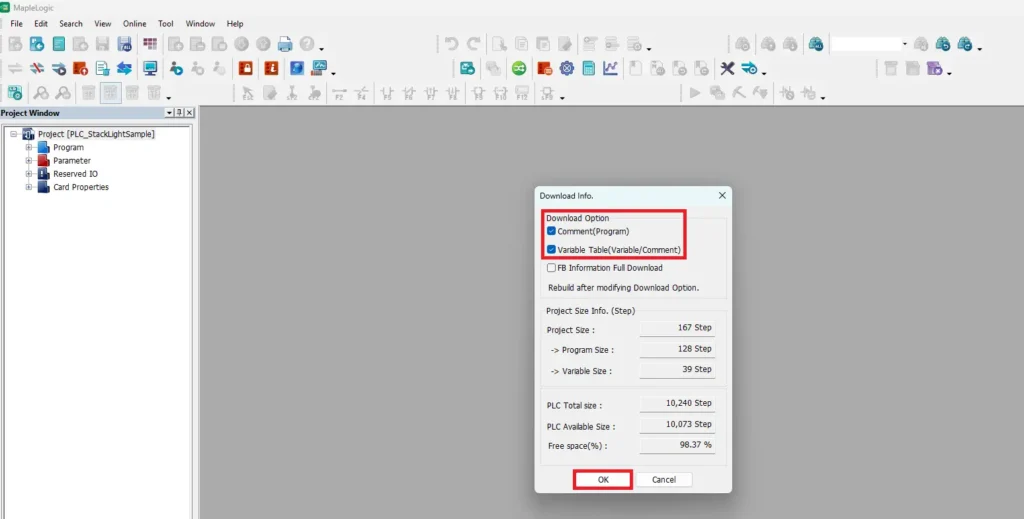Uncheck the Comment(Program) checkbox
Screen dimensions: 1024x519
point(551,231)
